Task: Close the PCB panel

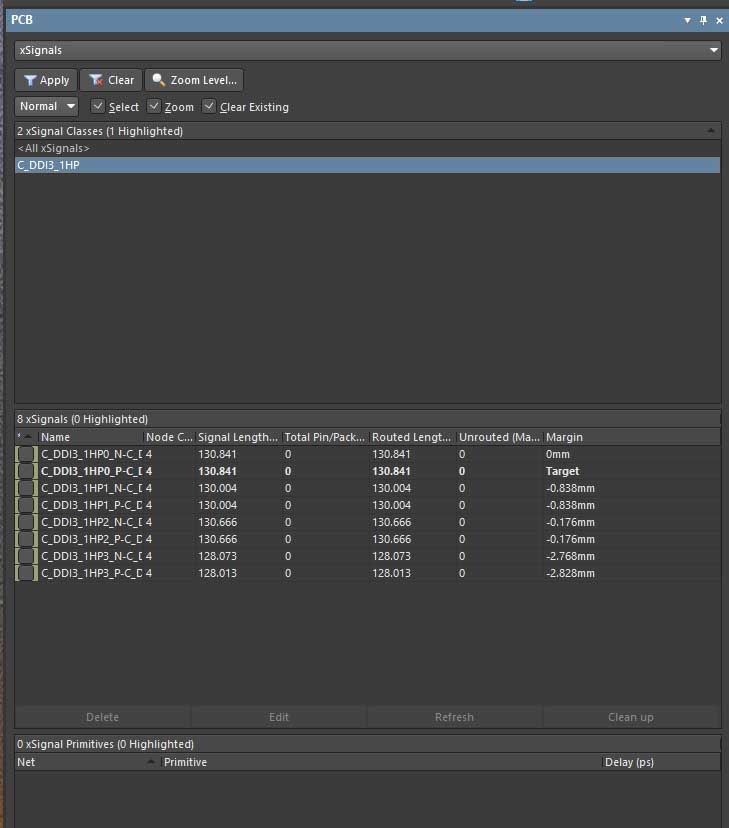Action: click(719, 20)
